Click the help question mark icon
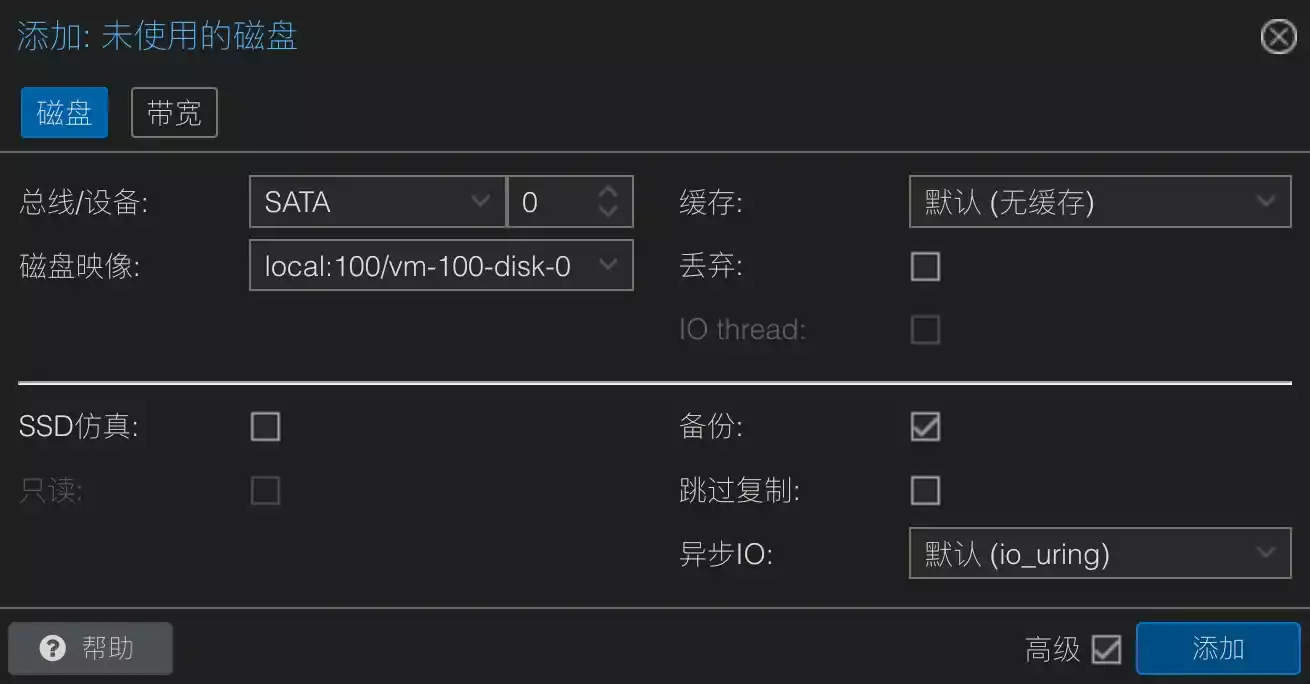Image resolution: width=1310 pixels, height=684 pixels. 52,649
